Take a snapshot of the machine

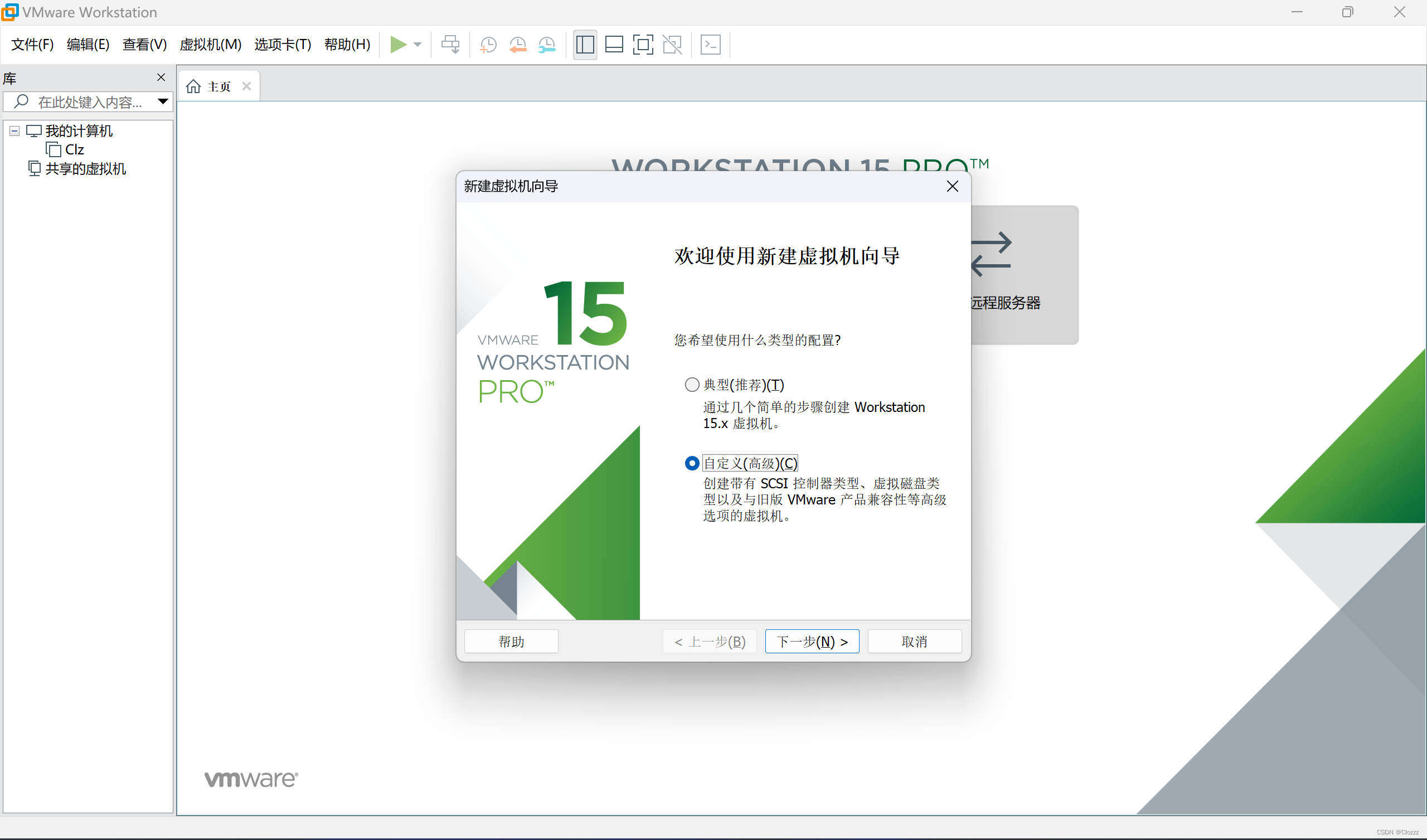click(x=488, y=45)
